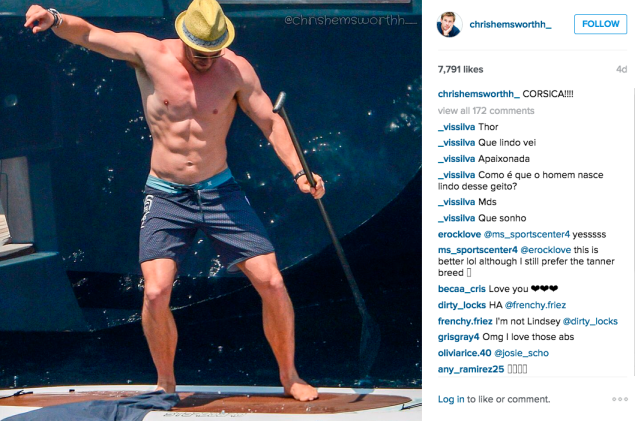Click the caption username before CORSICA
Image resolution: width=635 pixels, height=421 pixels.
(x=479, y=94)
